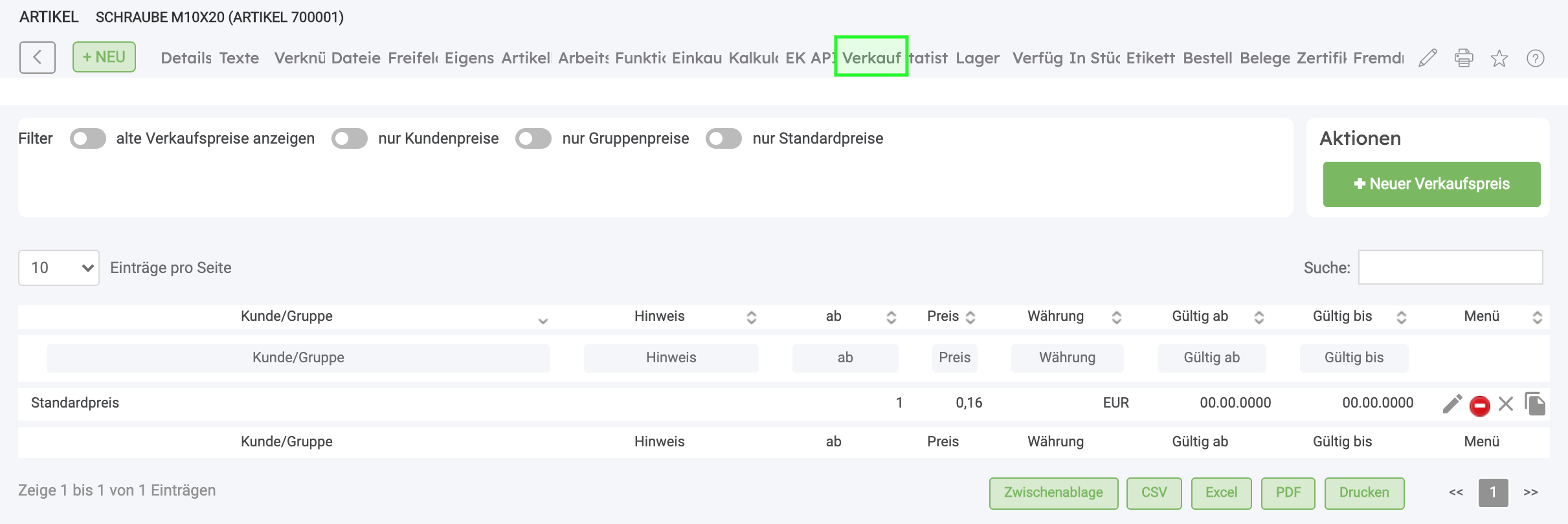The height and width of the screenshot is (524, 1568).
Task: Click the Neuer Verkaufspreis button
Action: 1431,184
